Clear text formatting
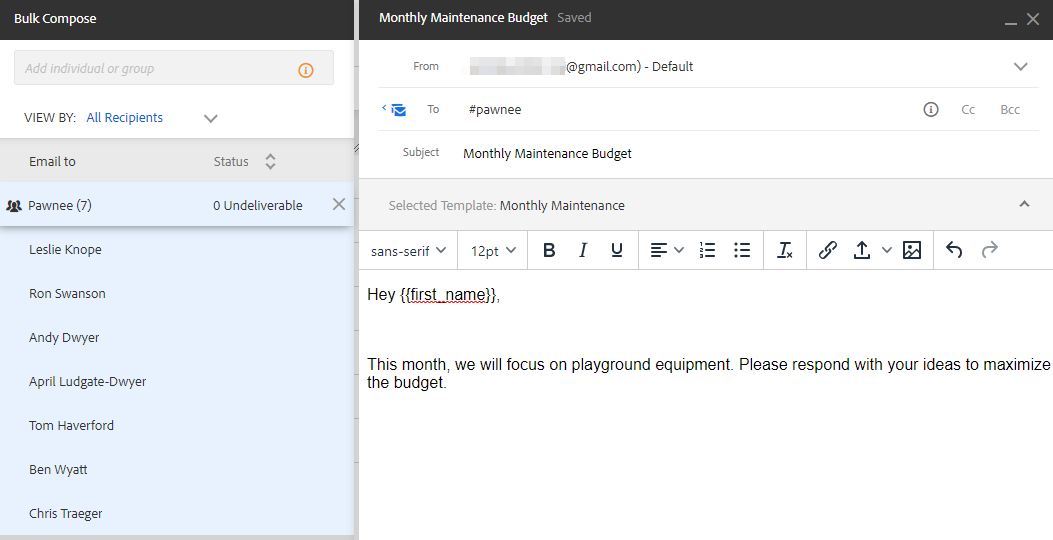Screen dimensions: 1053x540 tap(785, 251)
